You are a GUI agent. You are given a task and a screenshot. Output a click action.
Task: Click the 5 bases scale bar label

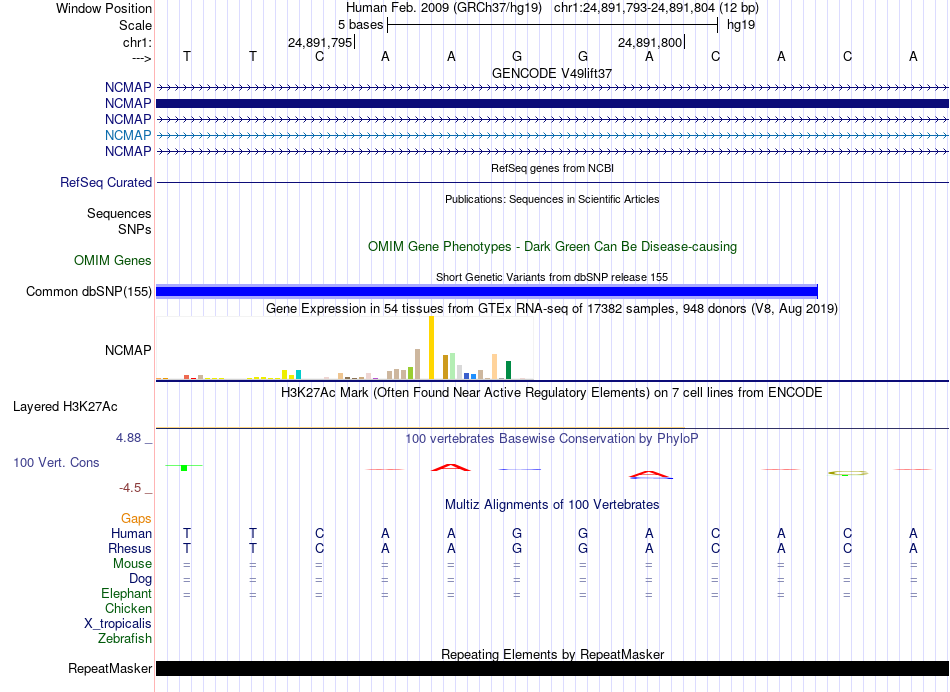point(360,25)
